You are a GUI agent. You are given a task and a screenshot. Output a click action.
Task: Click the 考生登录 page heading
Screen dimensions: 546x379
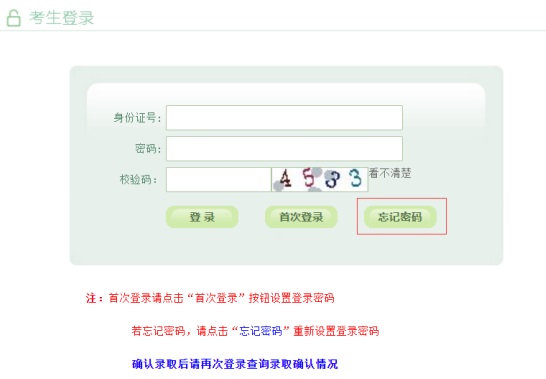click(x=62, y=18)
